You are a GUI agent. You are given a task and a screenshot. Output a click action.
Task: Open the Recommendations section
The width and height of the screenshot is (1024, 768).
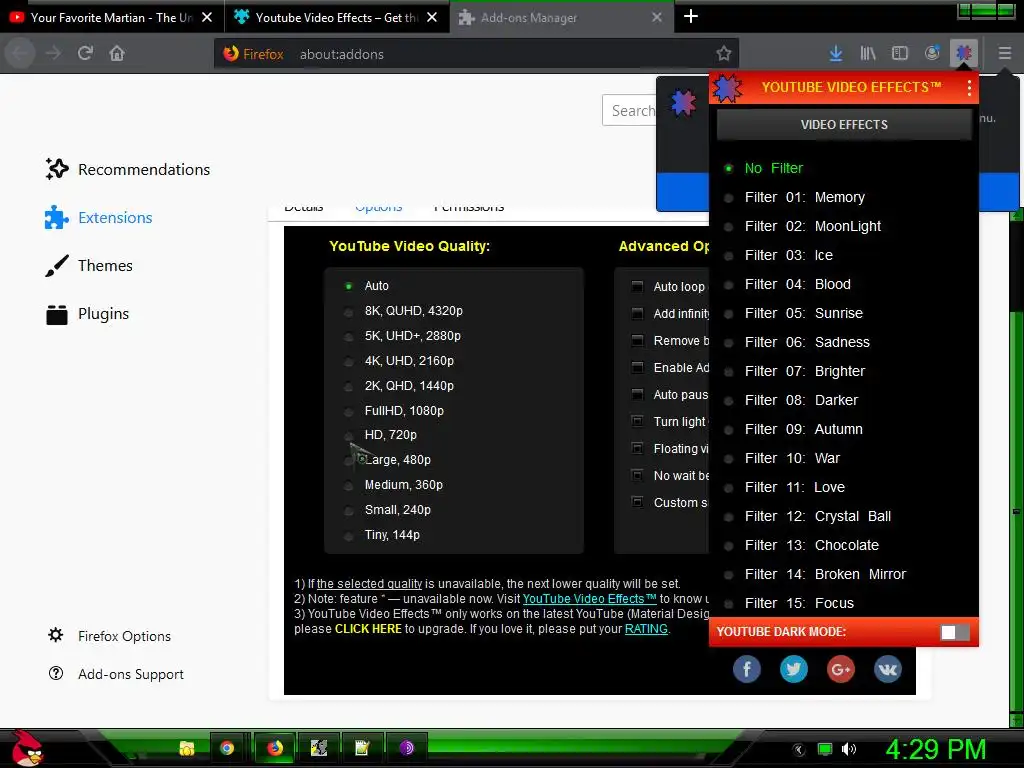pos(127,169)
